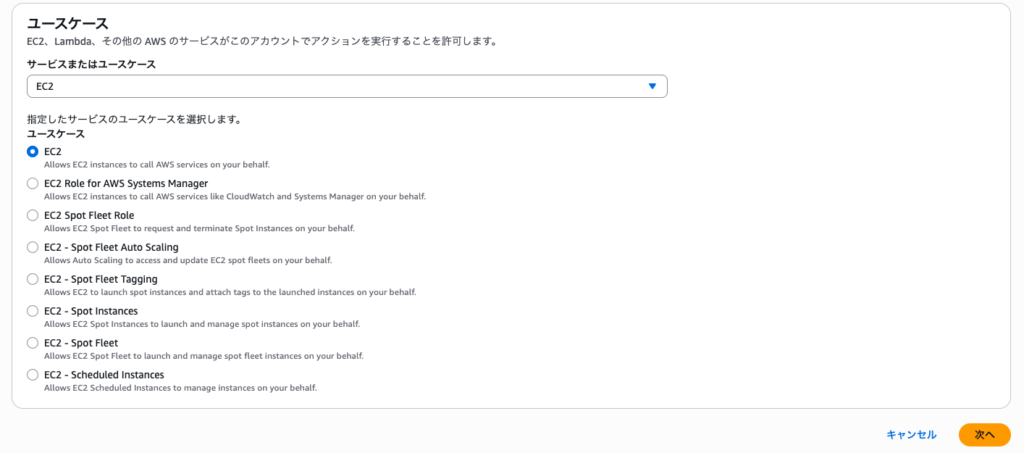Click the 'request and terminate Spot Instances' description
1024x453 pixels.
pyautogui.click(x=199, y=228)
